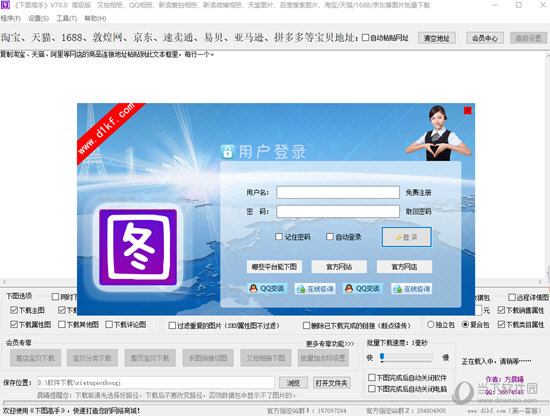The width and height of the screenshot is (550, 416).
Task: Click the 免费注册 link
Action: (418, 192)
